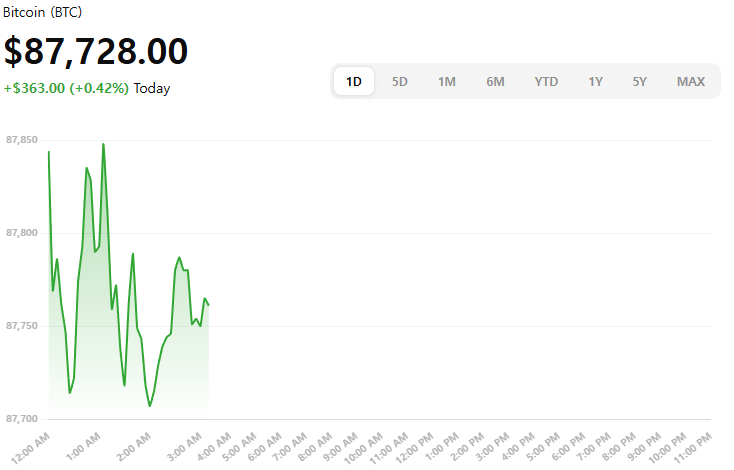
Task: Open the 6M chart view
Action: 495,81
